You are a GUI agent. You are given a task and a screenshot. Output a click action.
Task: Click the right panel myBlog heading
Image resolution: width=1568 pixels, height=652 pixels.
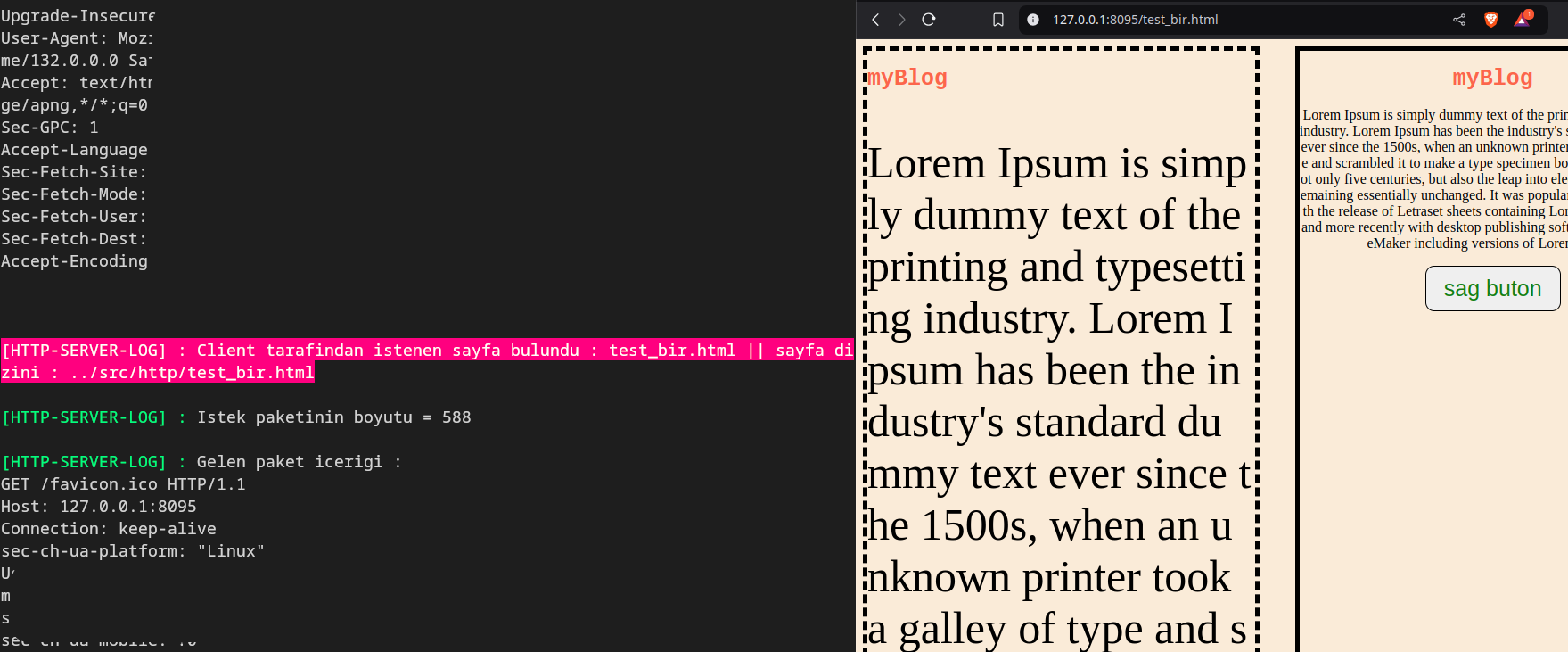click(x=1492, y=78)
